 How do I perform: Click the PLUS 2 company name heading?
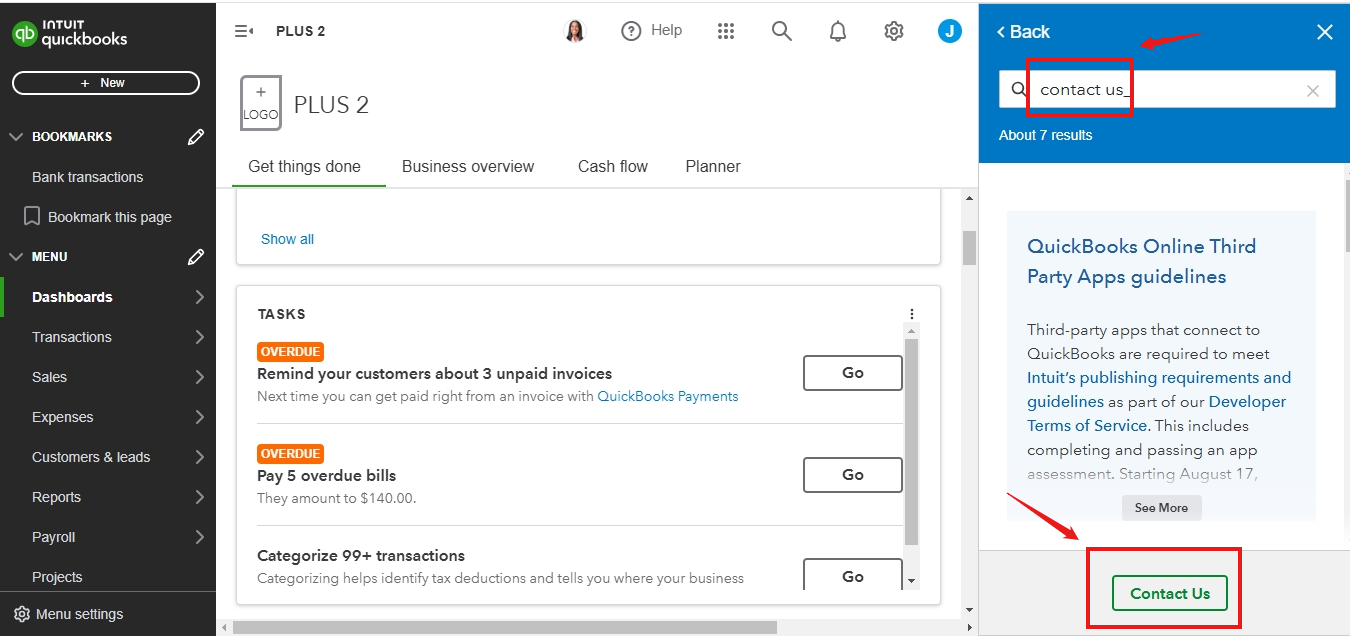[x=331, y=105]
